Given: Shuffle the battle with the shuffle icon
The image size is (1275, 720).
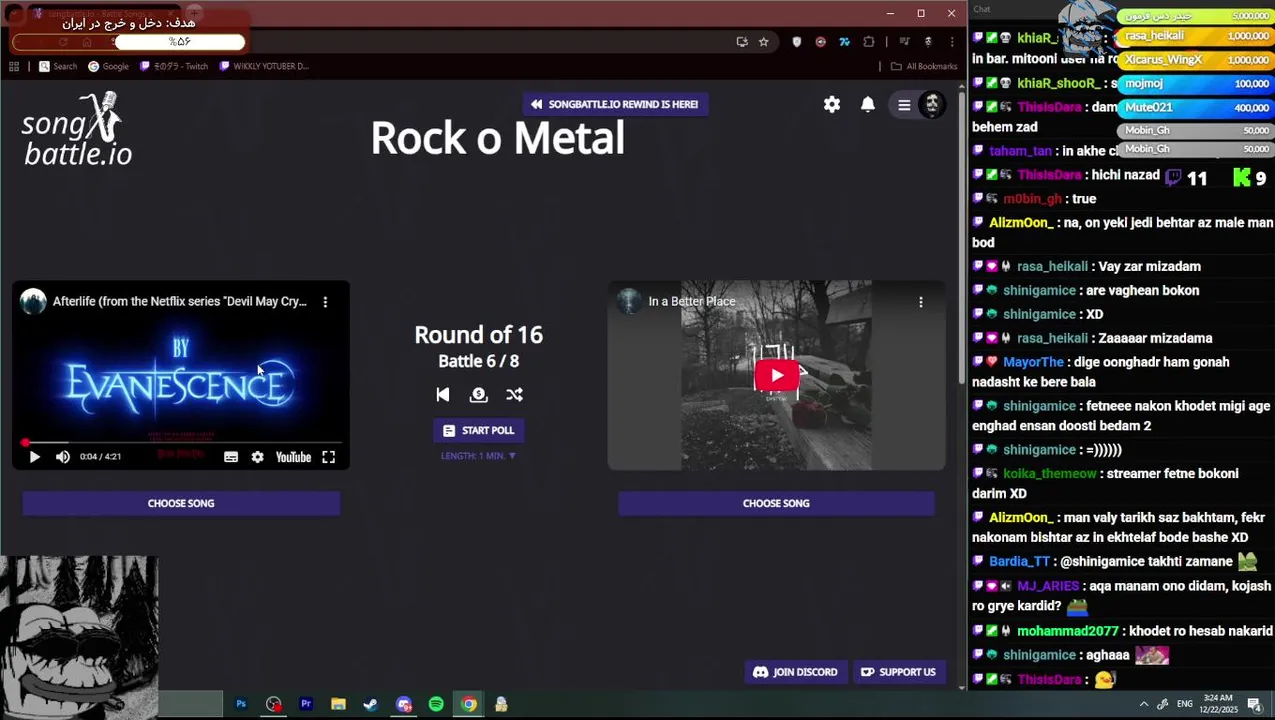Looking at the screenshot, I should click(514, 394).
